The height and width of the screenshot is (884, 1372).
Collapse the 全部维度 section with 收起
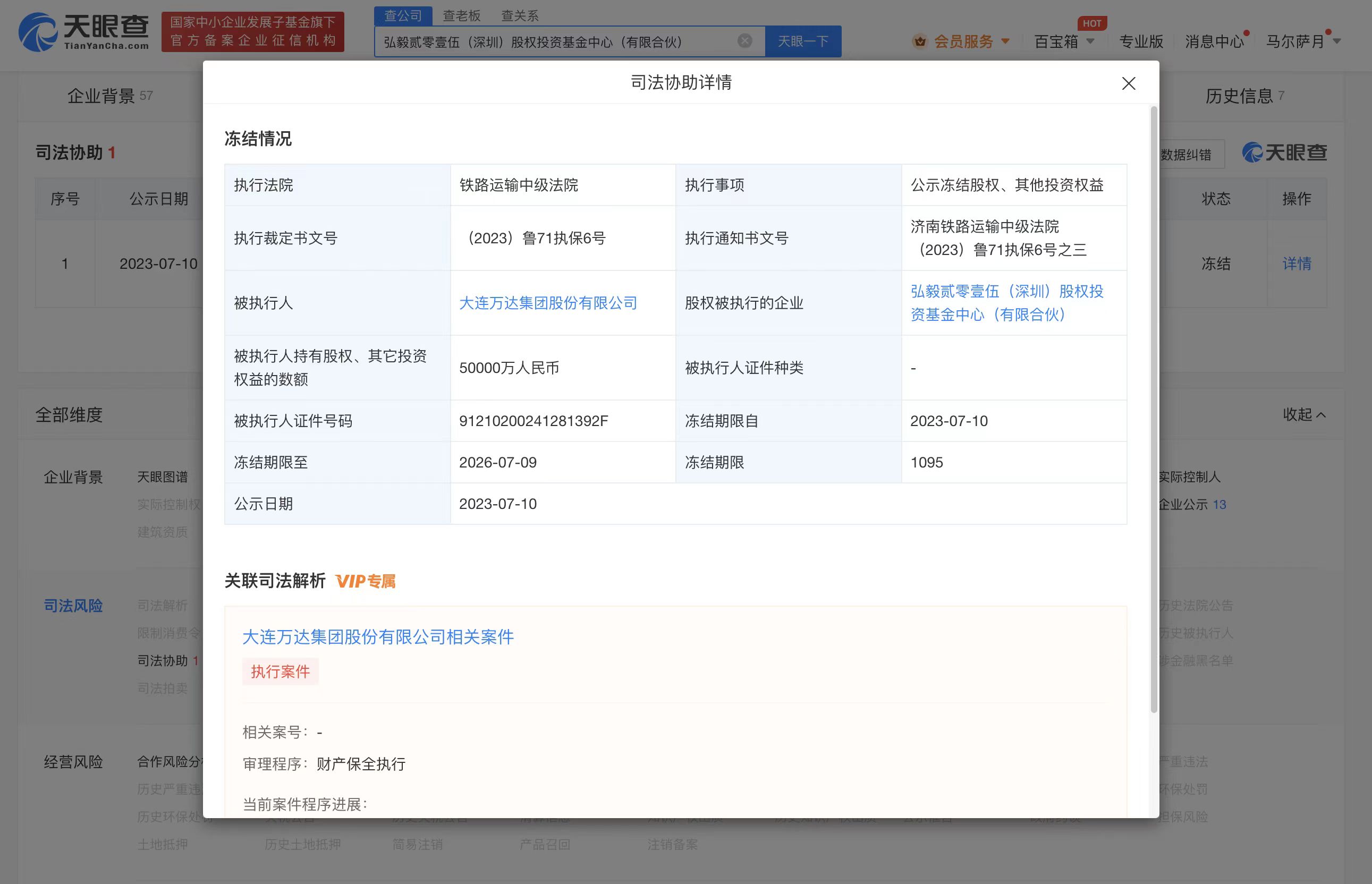click(1303, 414)
